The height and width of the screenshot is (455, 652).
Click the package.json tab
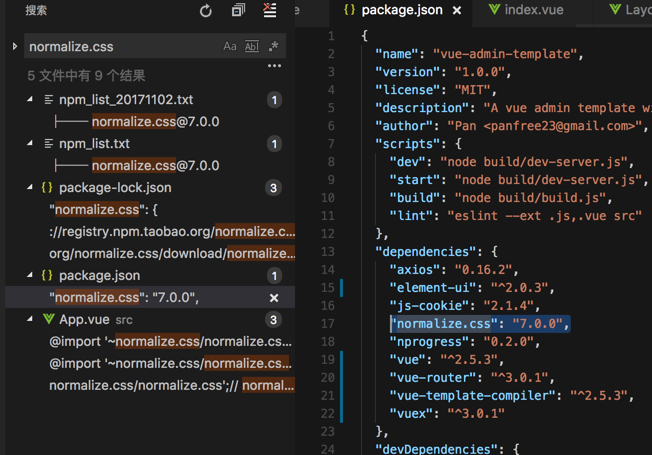tap(401, 10)
